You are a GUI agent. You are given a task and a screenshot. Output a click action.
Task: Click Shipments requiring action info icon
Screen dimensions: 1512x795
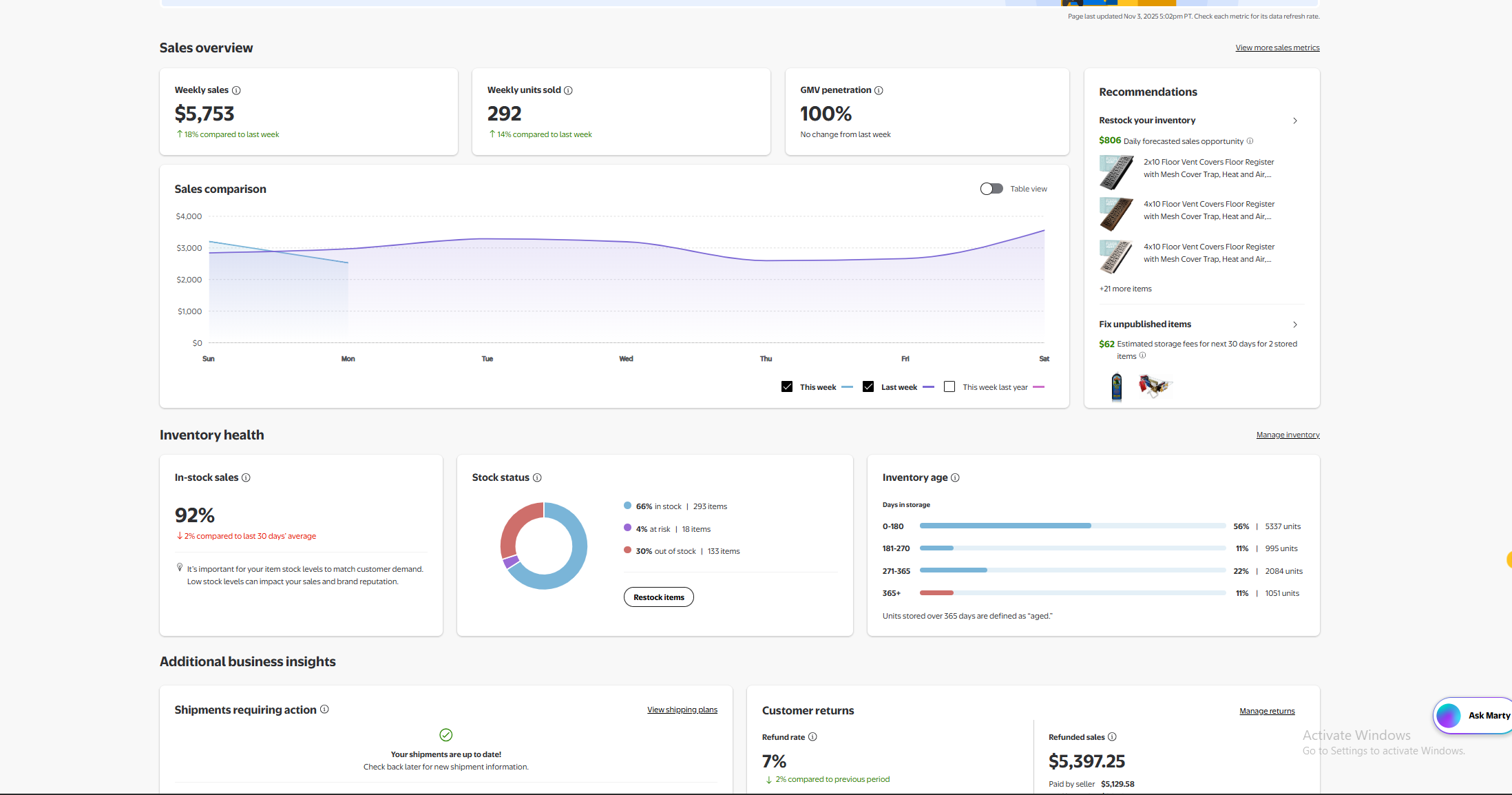pyautogui.click(x=324, y=709)
